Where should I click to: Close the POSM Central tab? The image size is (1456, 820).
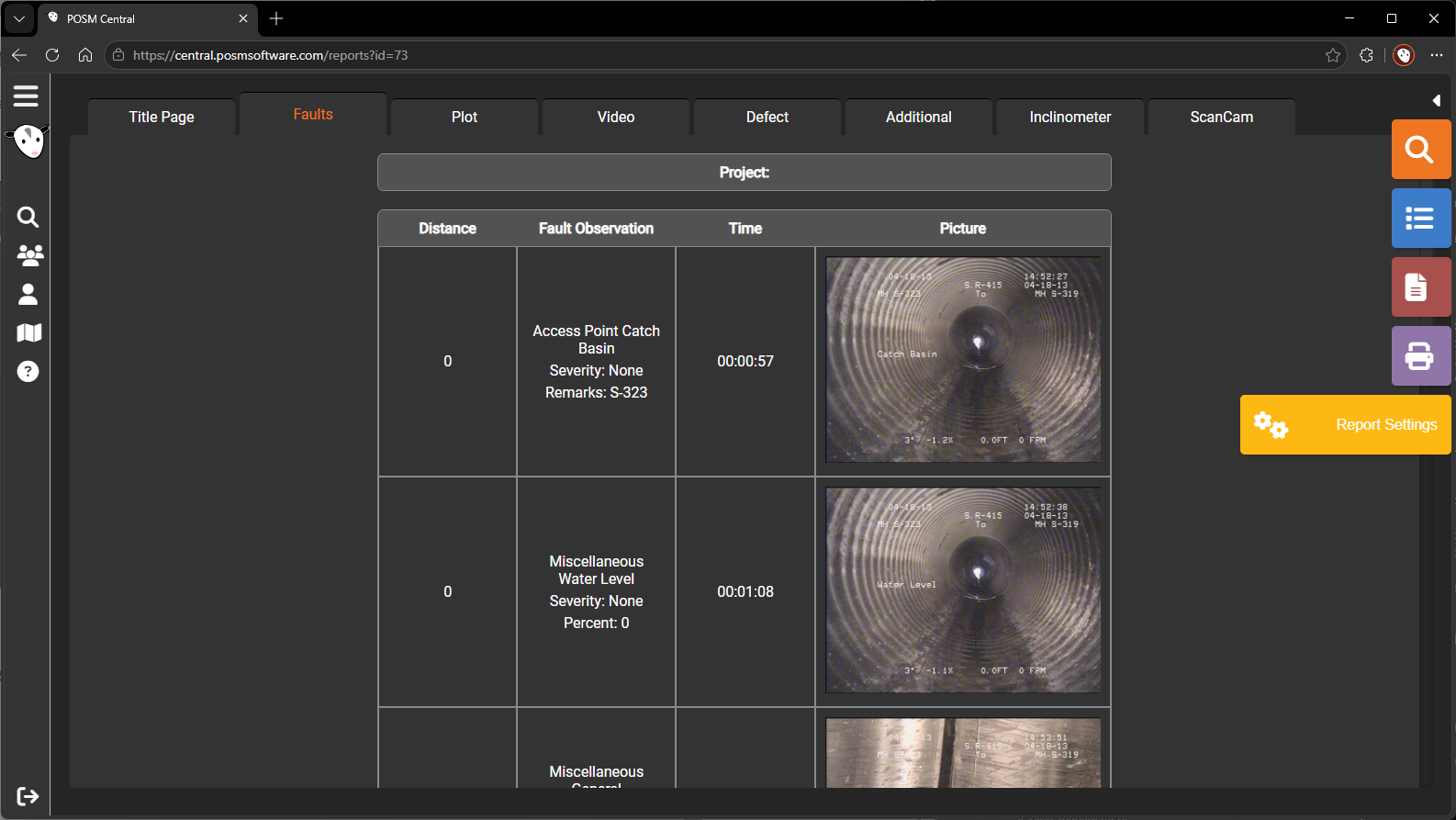[243, 18]
